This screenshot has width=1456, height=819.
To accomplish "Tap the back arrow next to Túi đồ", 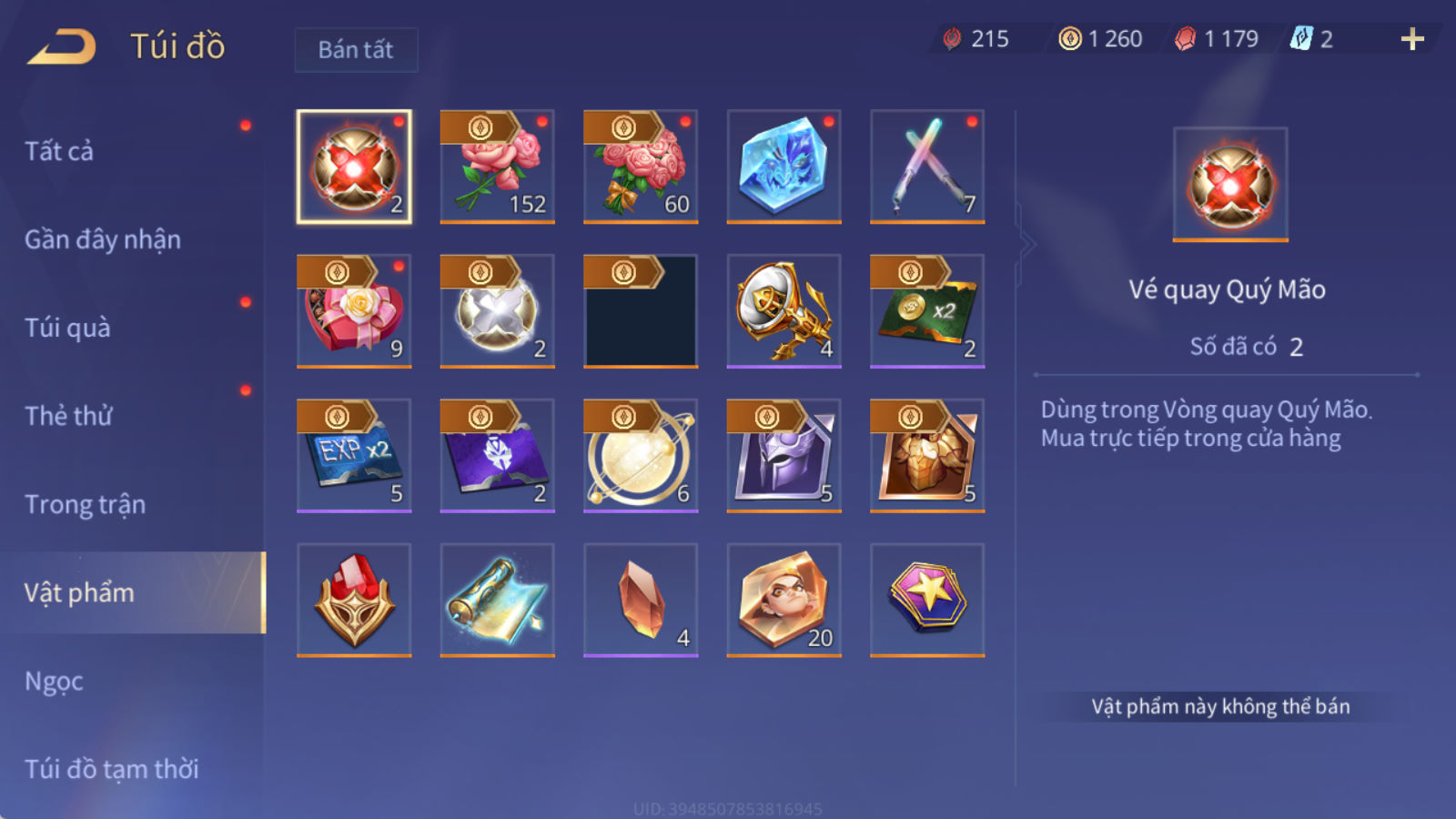I will point(62,46).
